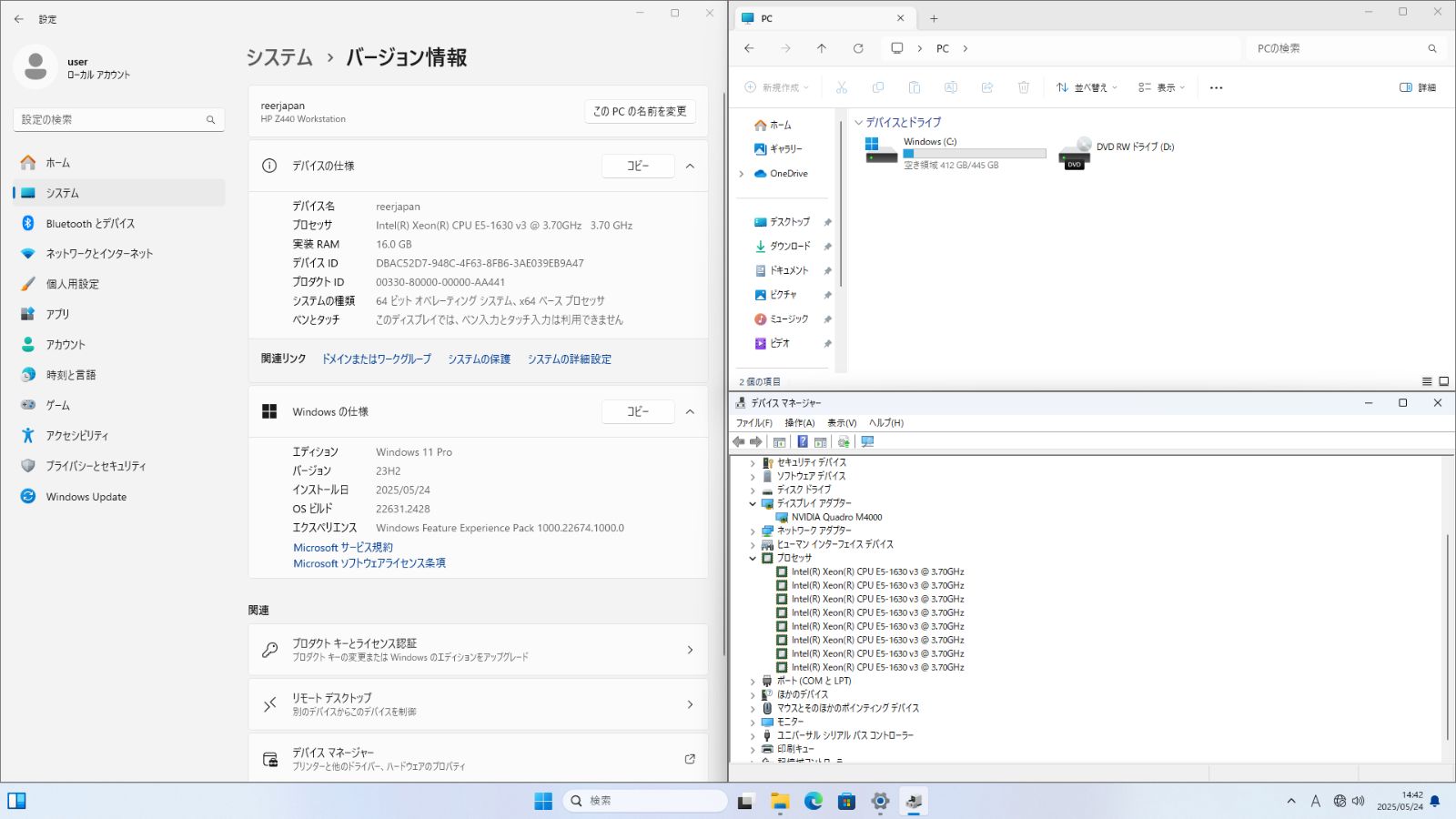The width and height of the screenshot is (1456, 819).
Task: Click Settings back arrow
Action: (x=19, y=18)
